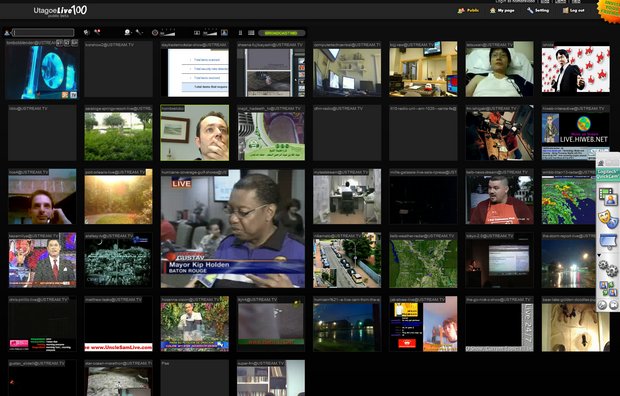
Task: Select stream of man touching his chin
Action: tap(195, 133)
